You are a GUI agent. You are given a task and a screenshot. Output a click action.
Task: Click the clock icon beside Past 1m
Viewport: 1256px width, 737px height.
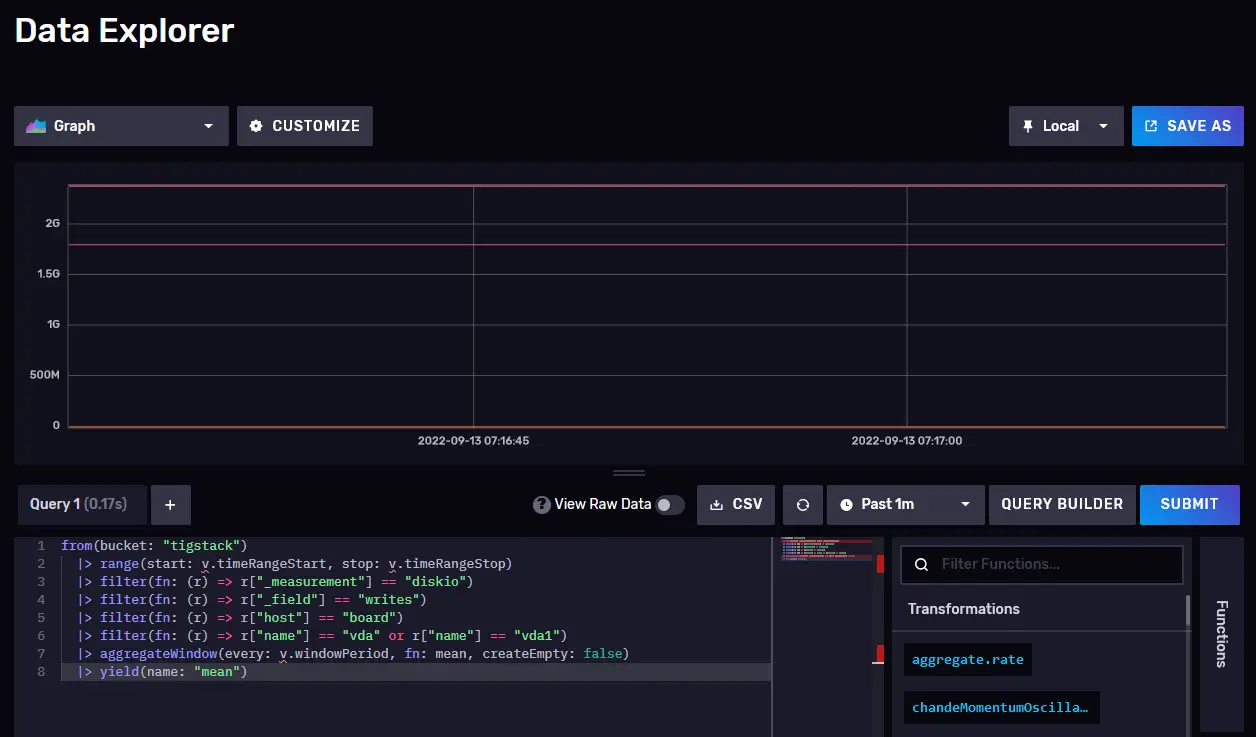(x=846, y=505)
